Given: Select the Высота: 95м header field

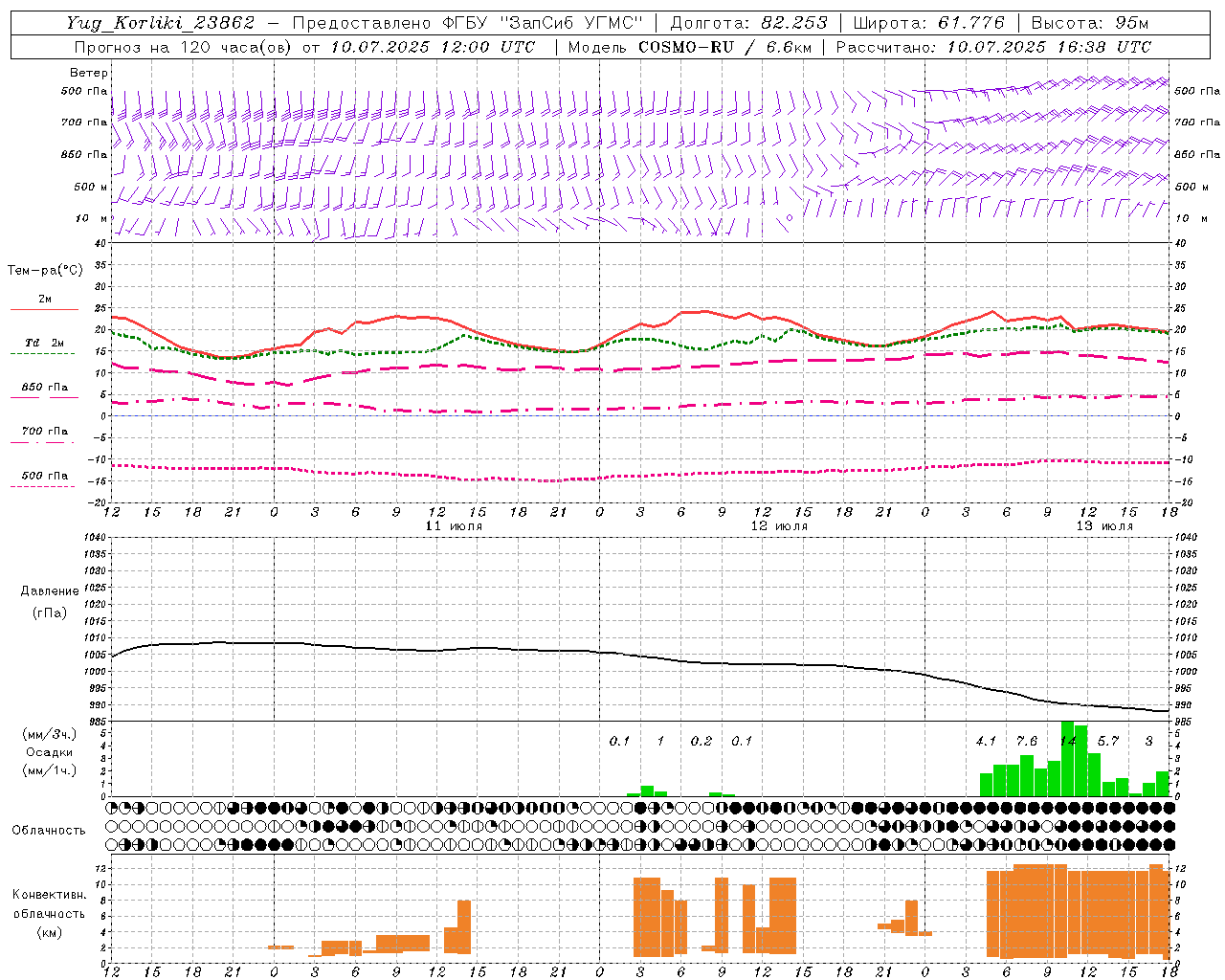Looking at the screenshot, I should click(x=1089, y=23).
